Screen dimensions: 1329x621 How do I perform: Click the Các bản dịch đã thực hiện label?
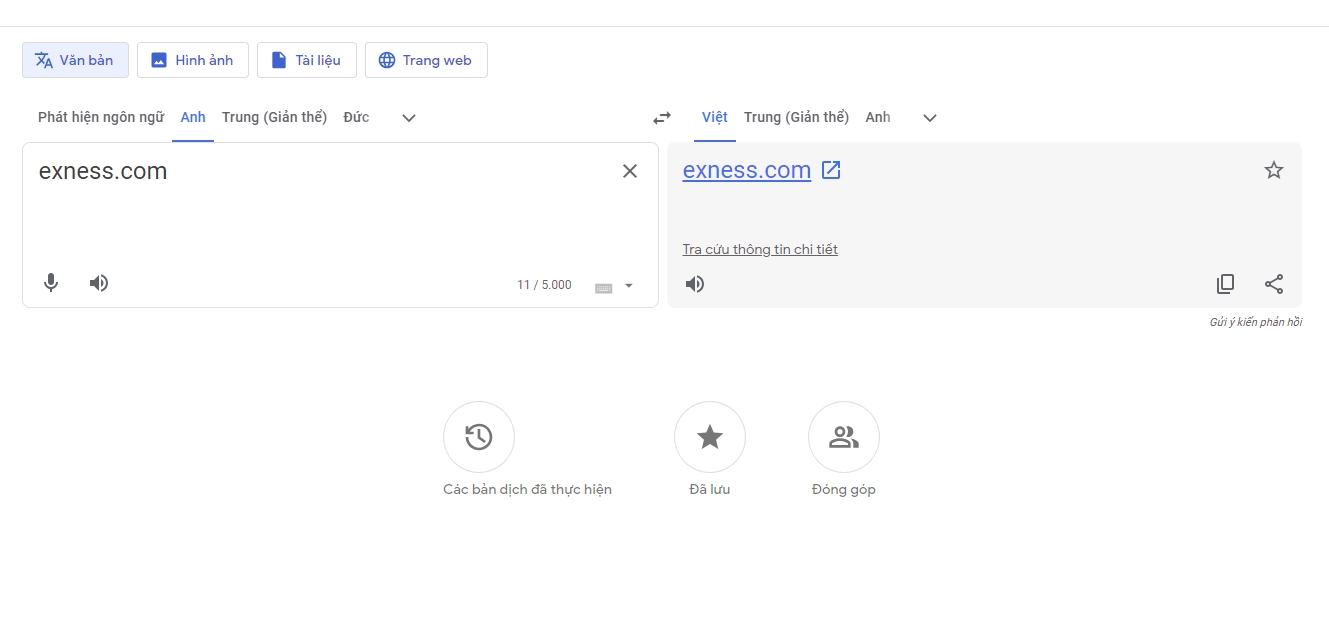[527, 490]
